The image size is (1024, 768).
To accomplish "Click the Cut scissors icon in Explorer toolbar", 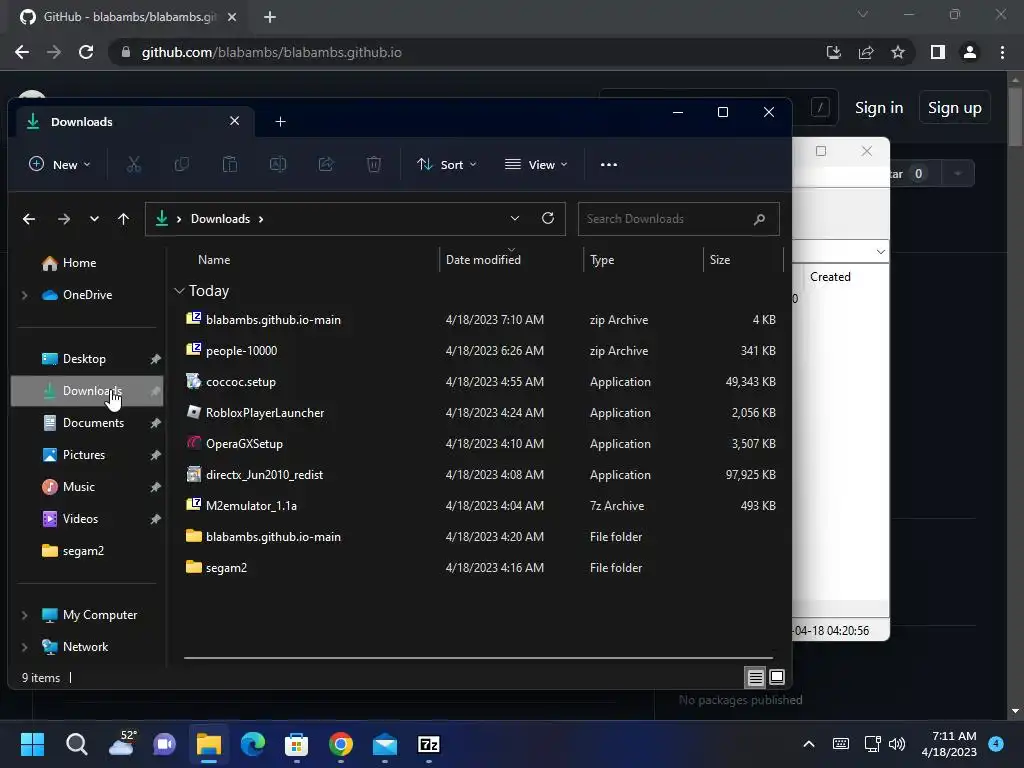I will 134,165.
